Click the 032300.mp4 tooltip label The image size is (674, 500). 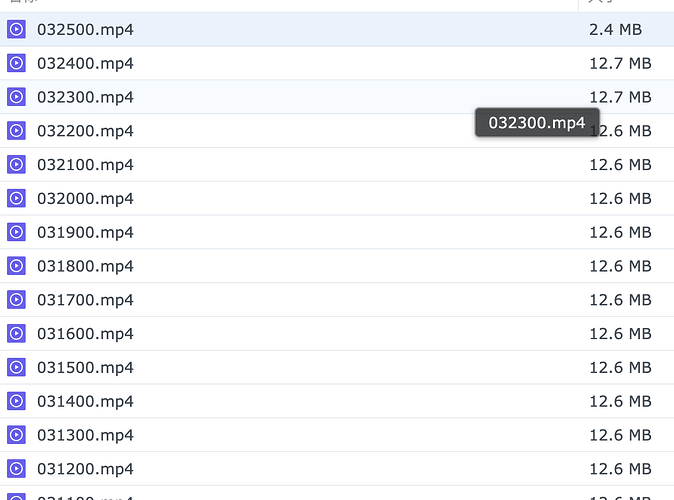[x=537, y=123]
